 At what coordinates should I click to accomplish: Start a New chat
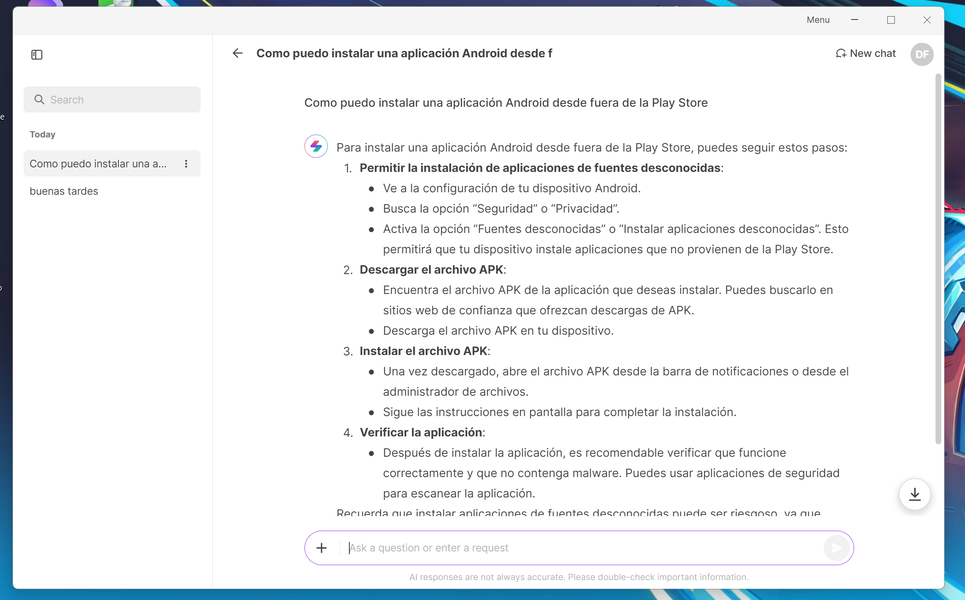(x=865, y=54)
